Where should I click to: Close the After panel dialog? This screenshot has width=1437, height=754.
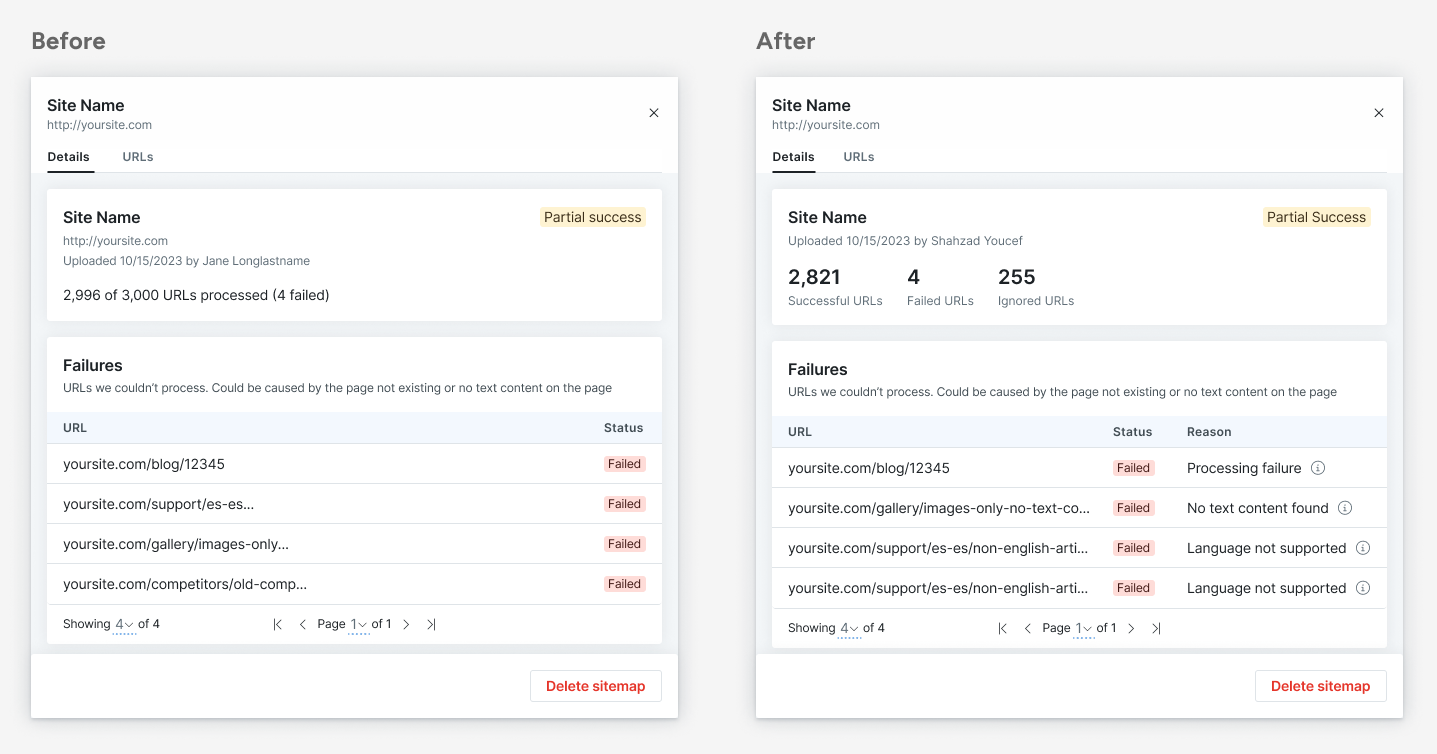[1379, 113]
